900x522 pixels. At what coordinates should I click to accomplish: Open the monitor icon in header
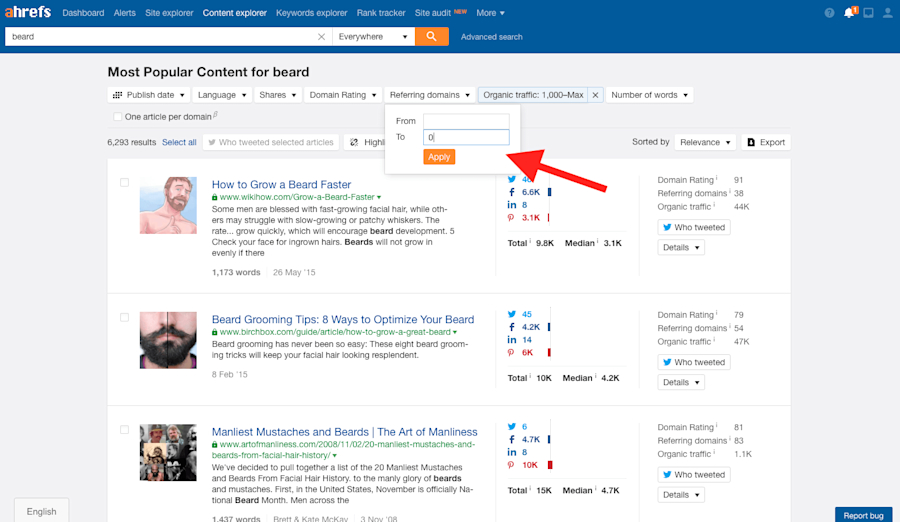[868, 13]
